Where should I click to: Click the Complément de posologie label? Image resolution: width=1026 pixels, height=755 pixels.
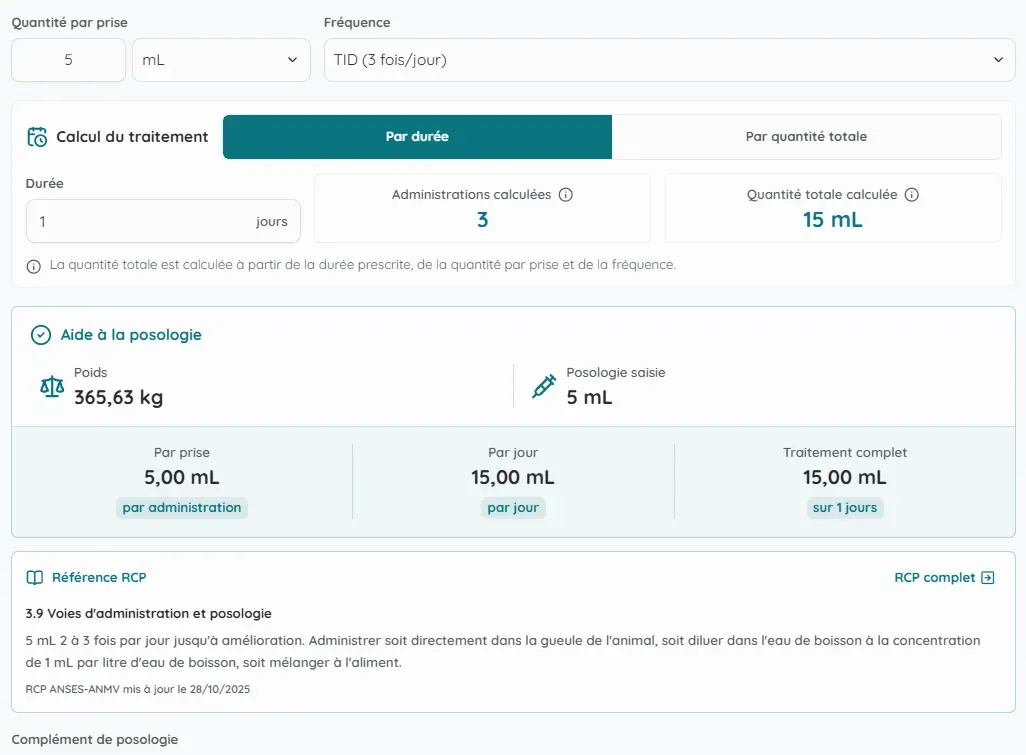95,739
